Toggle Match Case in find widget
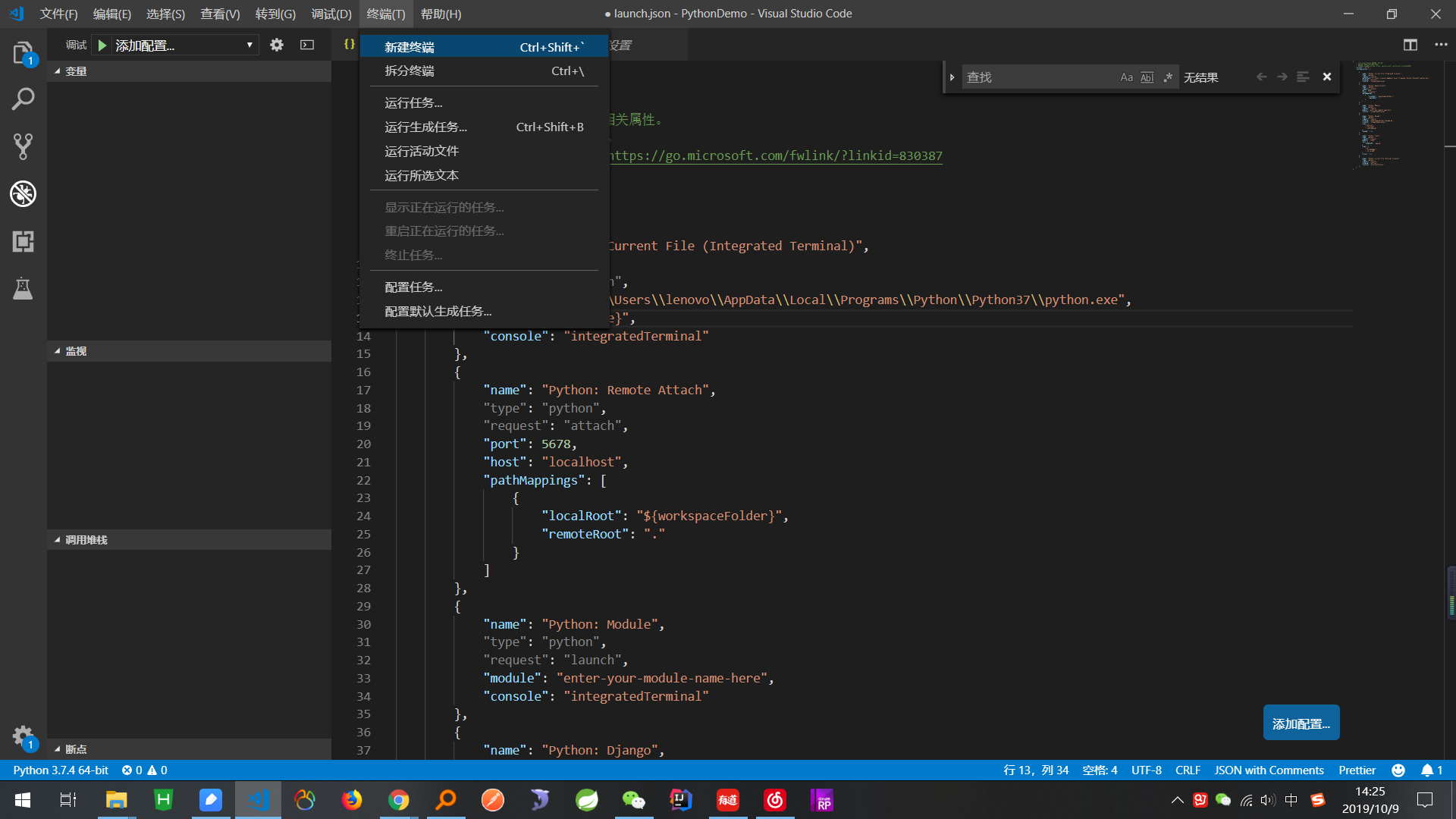 click(x=1126, y=77)
